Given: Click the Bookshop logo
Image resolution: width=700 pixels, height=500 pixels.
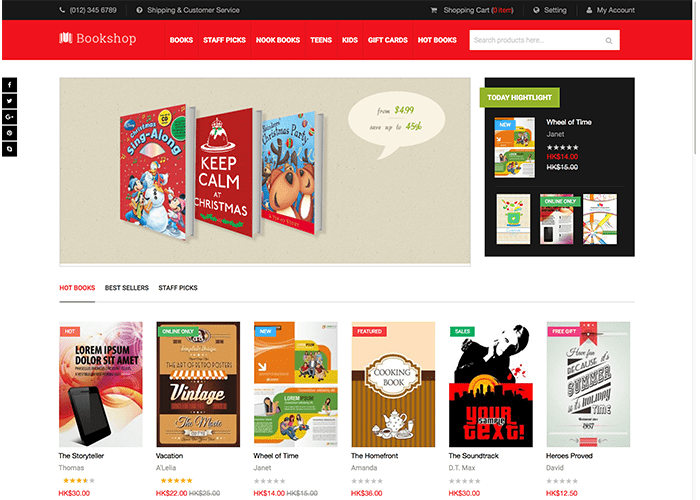Looking at the screenshot, I should coord(98,38).
